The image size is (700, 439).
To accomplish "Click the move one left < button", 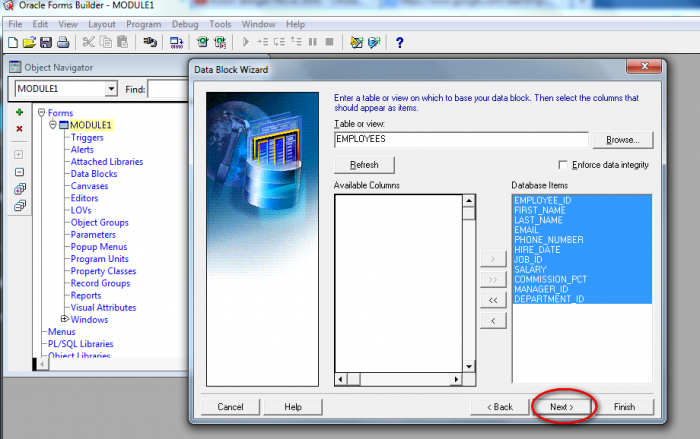I will coord(493,321).
